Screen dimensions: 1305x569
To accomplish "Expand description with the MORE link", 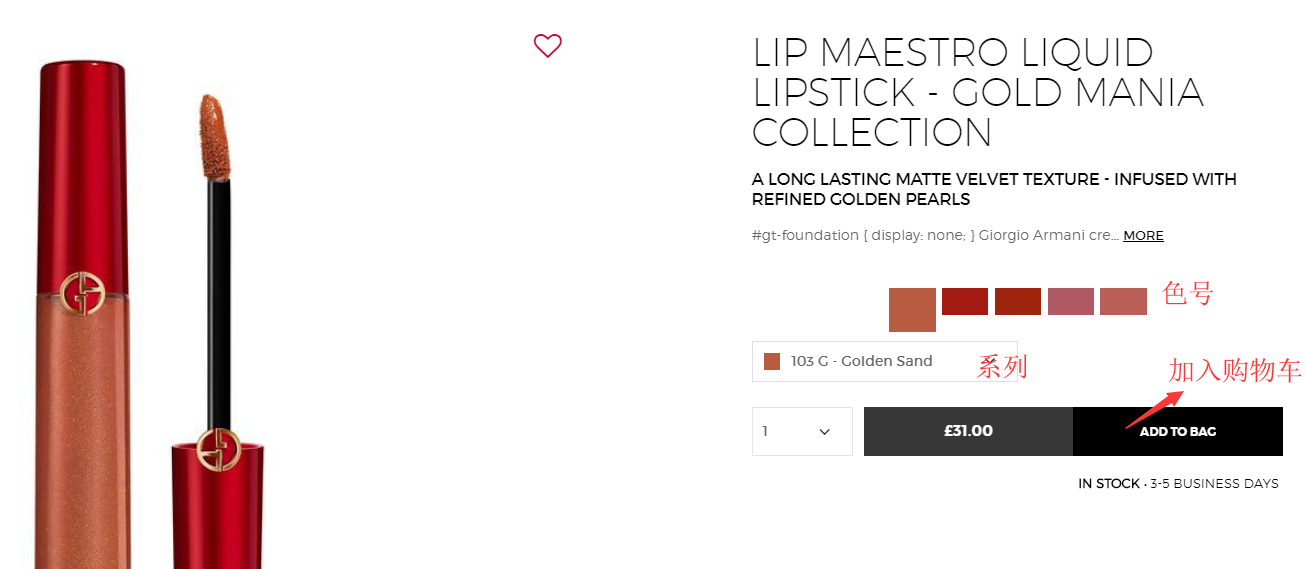I will click(1143, 236).
